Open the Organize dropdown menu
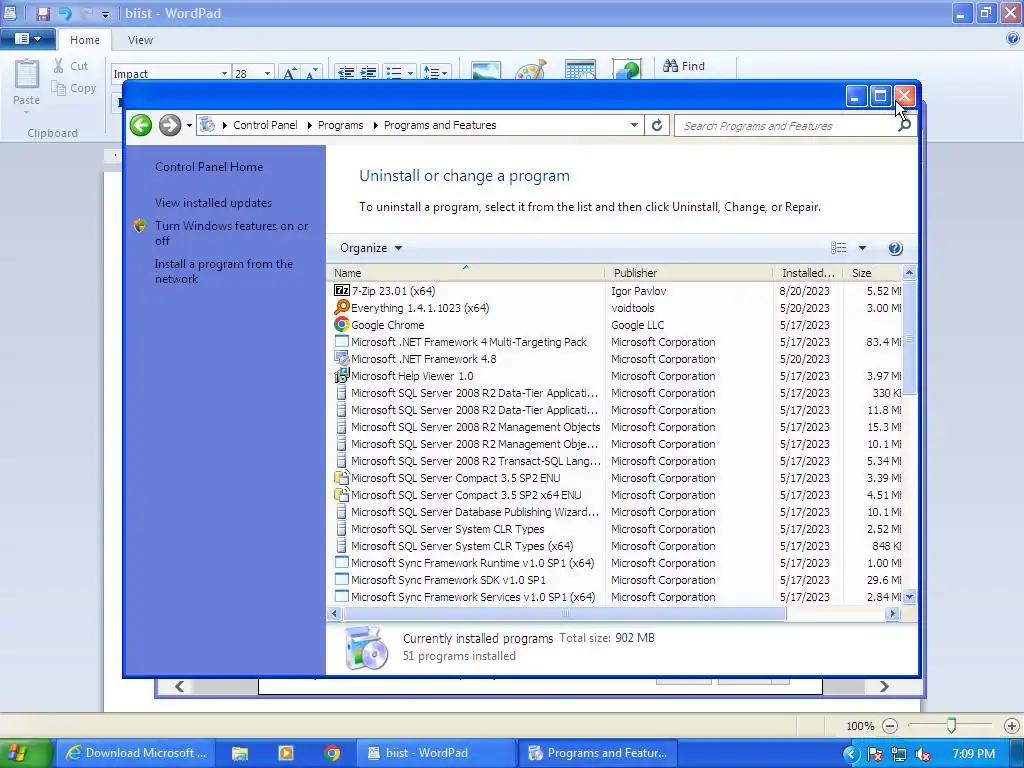The image size is (1024, 768). point(370,248)
